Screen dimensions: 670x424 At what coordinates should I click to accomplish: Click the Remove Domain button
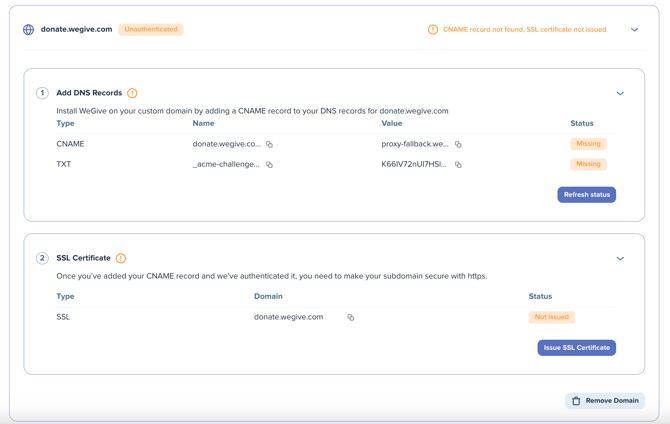pos(605,400)
